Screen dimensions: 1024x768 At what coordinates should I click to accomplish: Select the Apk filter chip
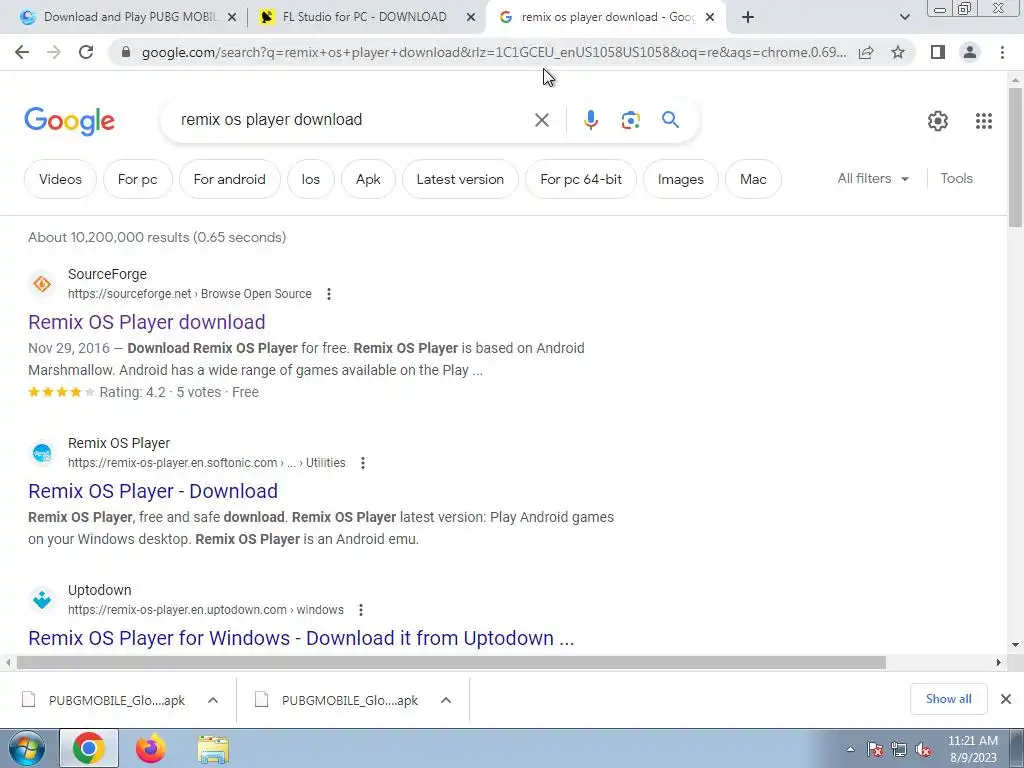[x=368, y=179]
